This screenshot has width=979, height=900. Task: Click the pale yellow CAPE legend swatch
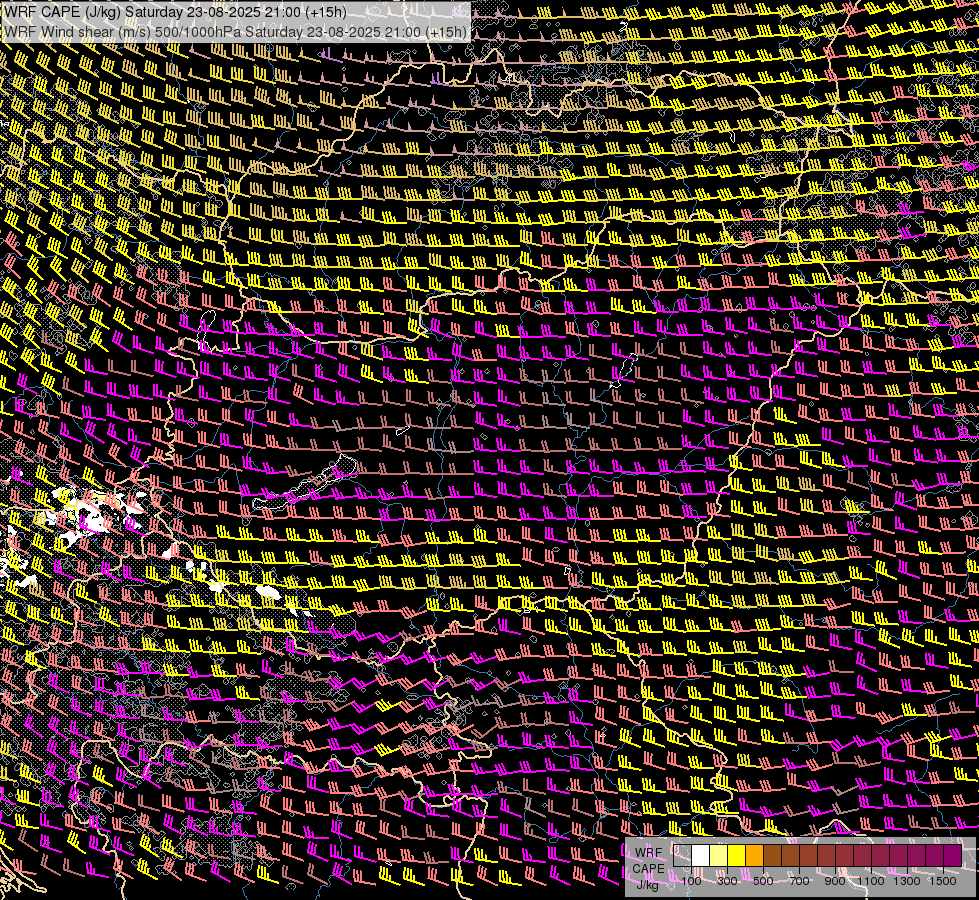tap(719, 856)
